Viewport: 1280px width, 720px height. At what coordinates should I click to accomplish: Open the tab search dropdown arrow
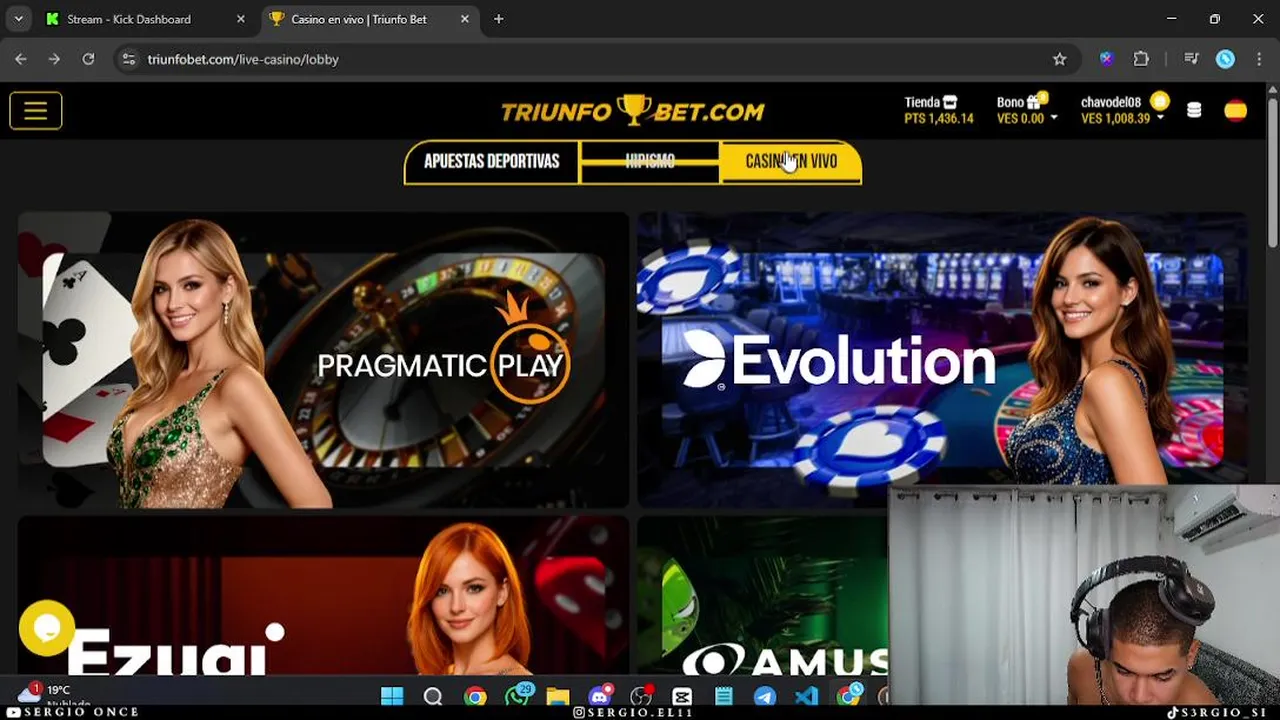(18, 19)
